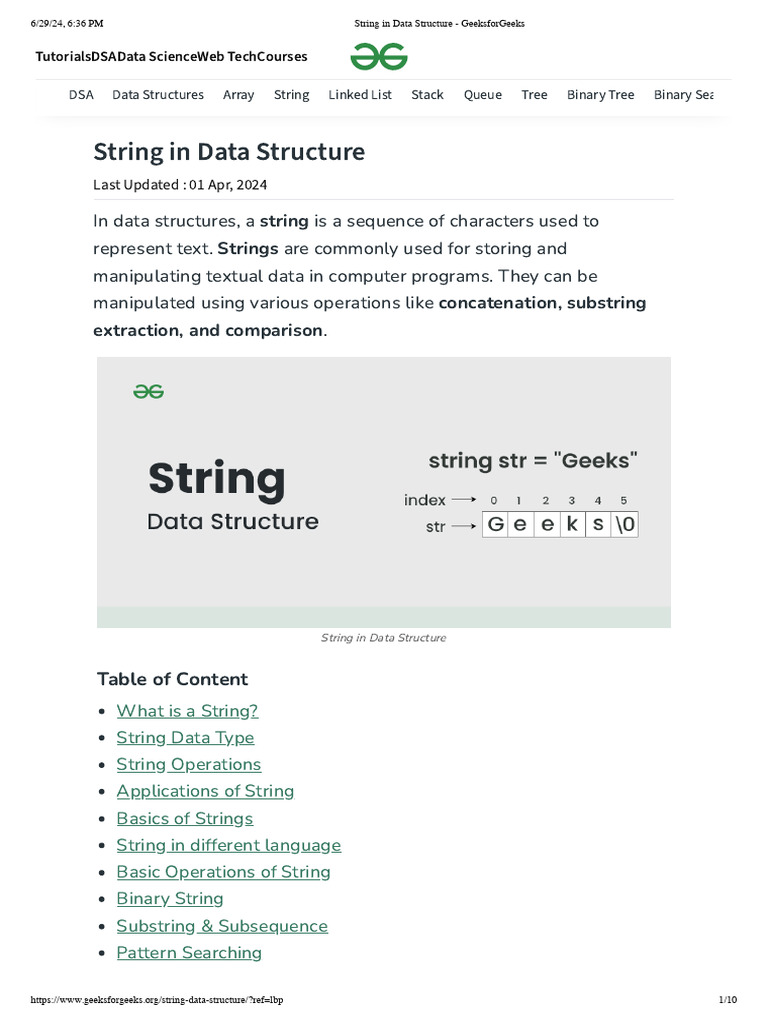Select the Binary Tree navigation item
The width and height of the screenshot is (768, 1024).
(x=600, y=95)
